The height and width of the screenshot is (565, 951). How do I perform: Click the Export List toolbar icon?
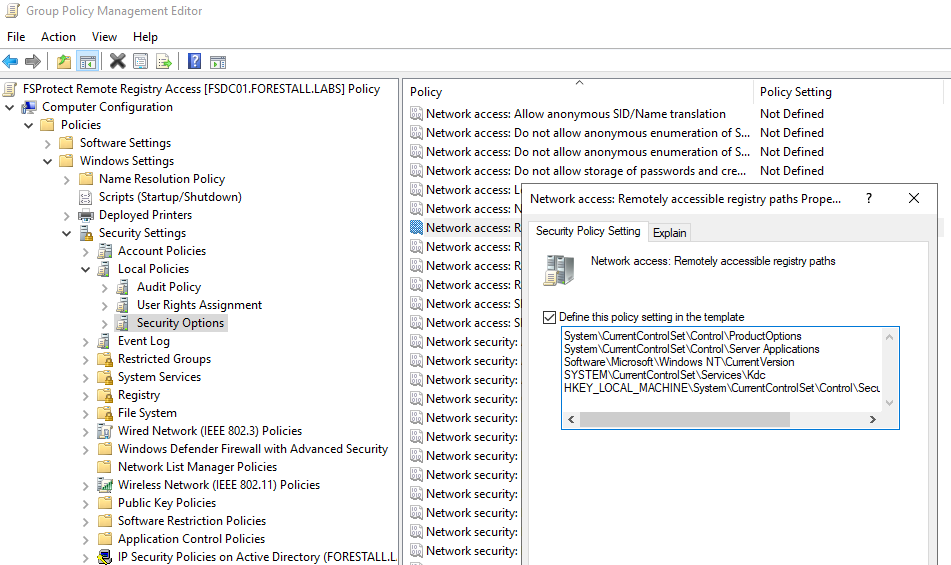pyautogui.click(x=164, y=61)
